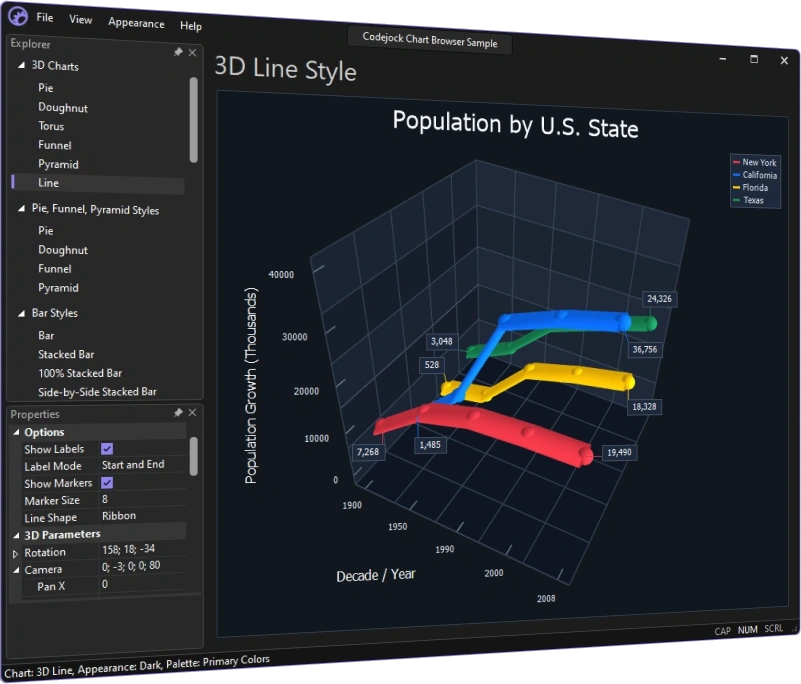Screen dimensions: 801x684
Task: Click the Florida legend color marker
Action: point(736,187)
